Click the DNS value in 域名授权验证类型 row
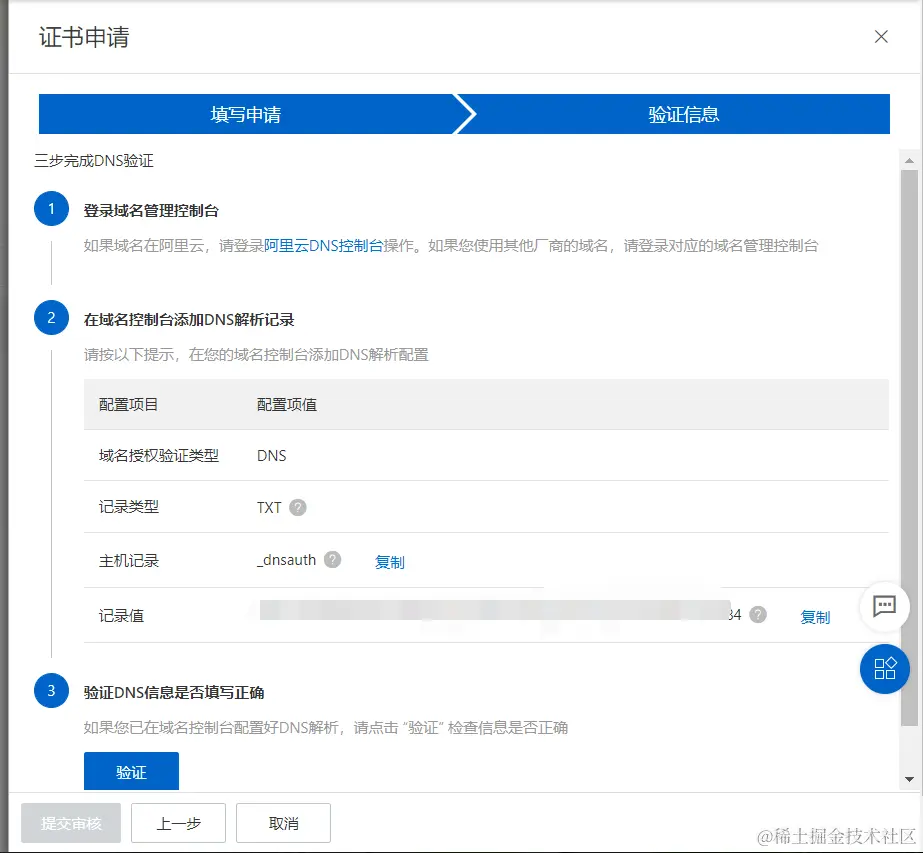The height and width of the screenshot is (853, 923). tap(271, 456)
